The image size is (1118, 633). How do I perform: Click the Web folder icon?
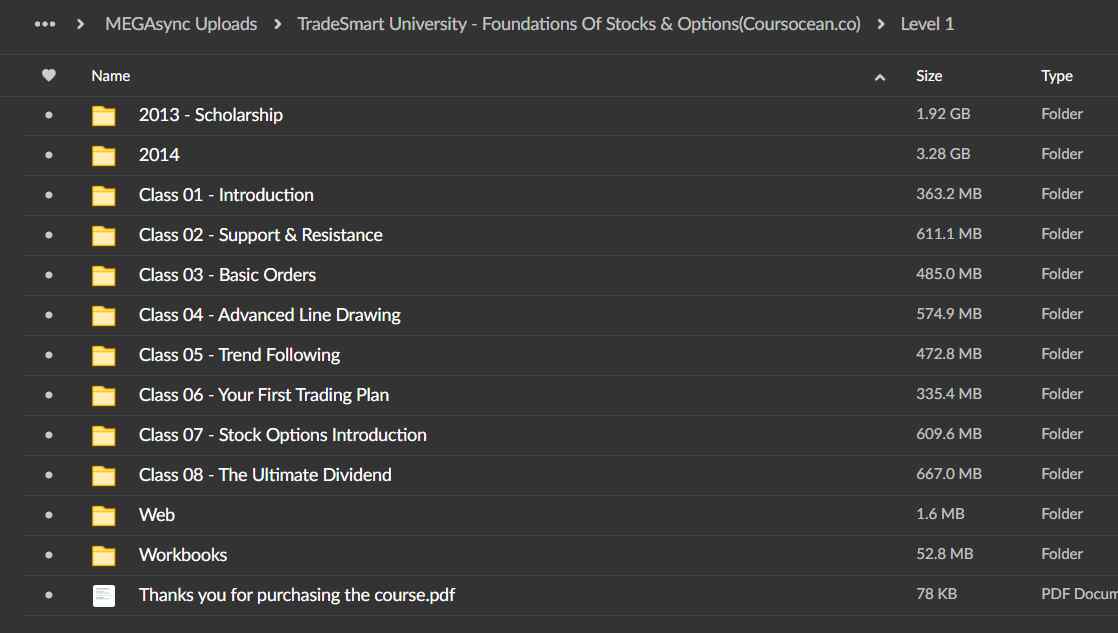pyautogui.click(x=104, y=515)
